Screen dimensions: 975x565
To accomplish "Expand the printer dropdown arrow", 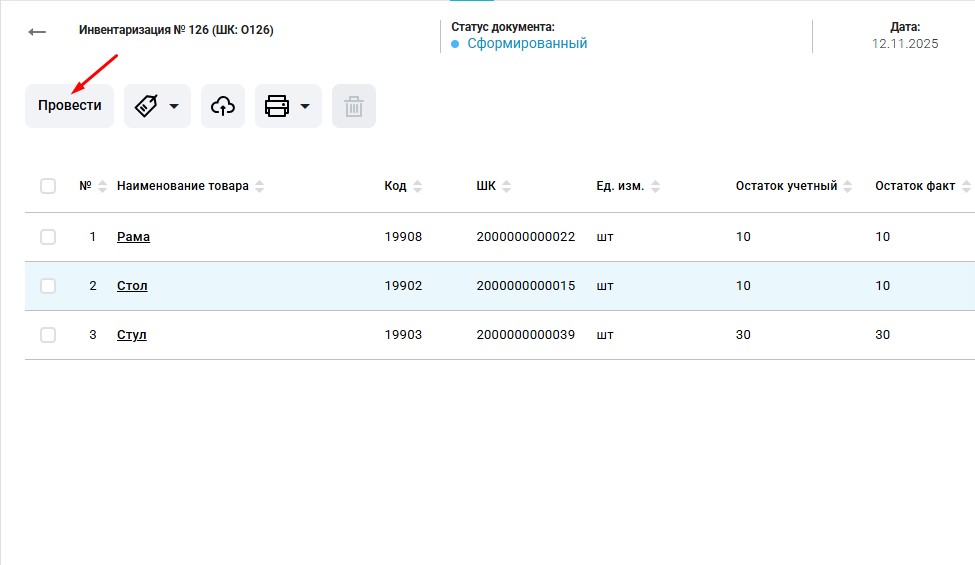I will pos(304,106).
